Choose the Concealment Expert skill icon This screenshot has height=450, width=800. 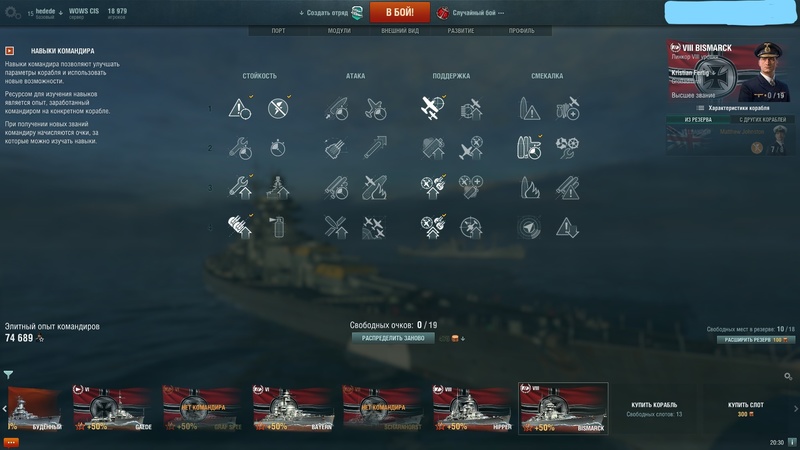pyautogui.click(x=567, y=227)
